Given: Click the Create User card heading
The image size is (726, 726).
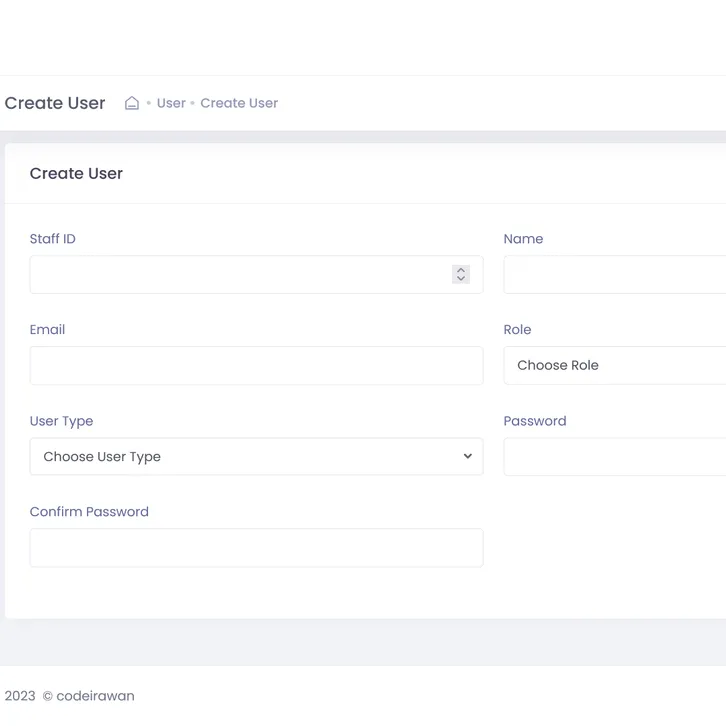Looking at the screenshot, I should pyautogui.click(x=76, y=174).
